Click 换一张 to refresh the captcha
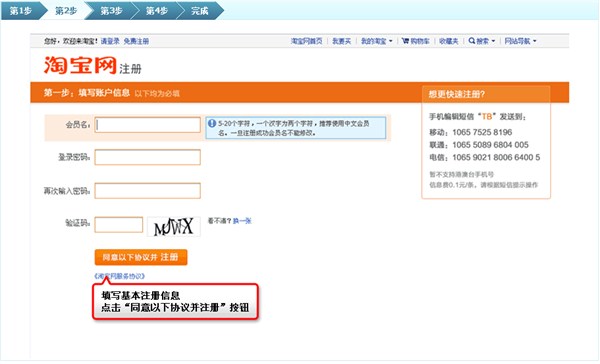The width and height of the screenshot is (600, 364). [x=242, y=221]
